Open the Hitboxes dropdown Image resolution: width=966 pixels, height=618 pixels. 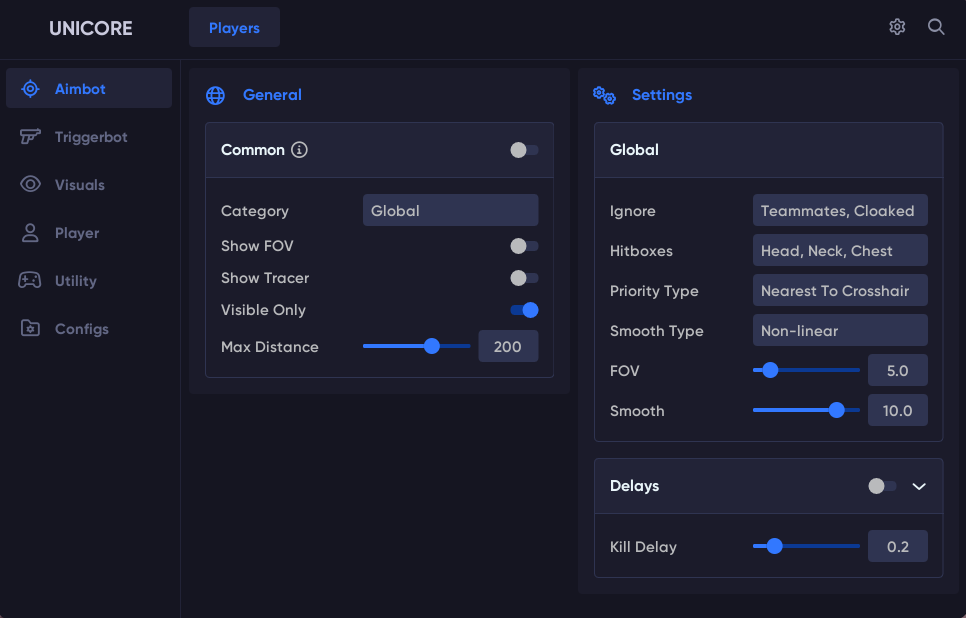[840, 251]
